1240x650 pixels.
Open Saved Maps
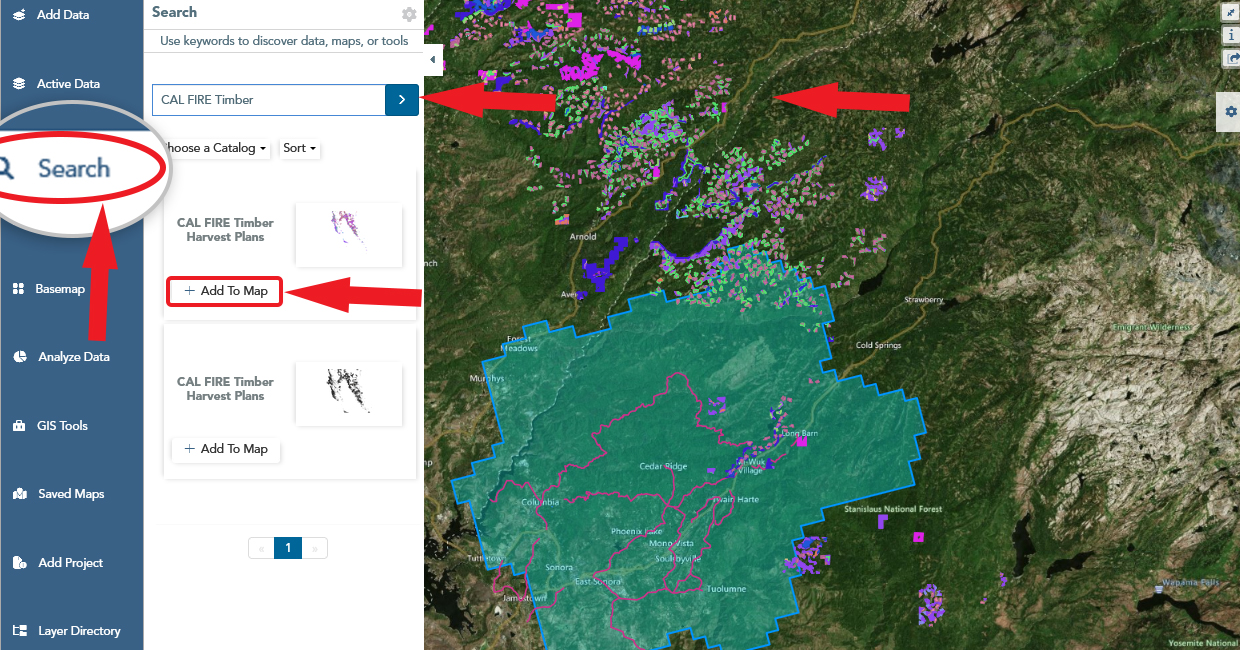[71, 494]
